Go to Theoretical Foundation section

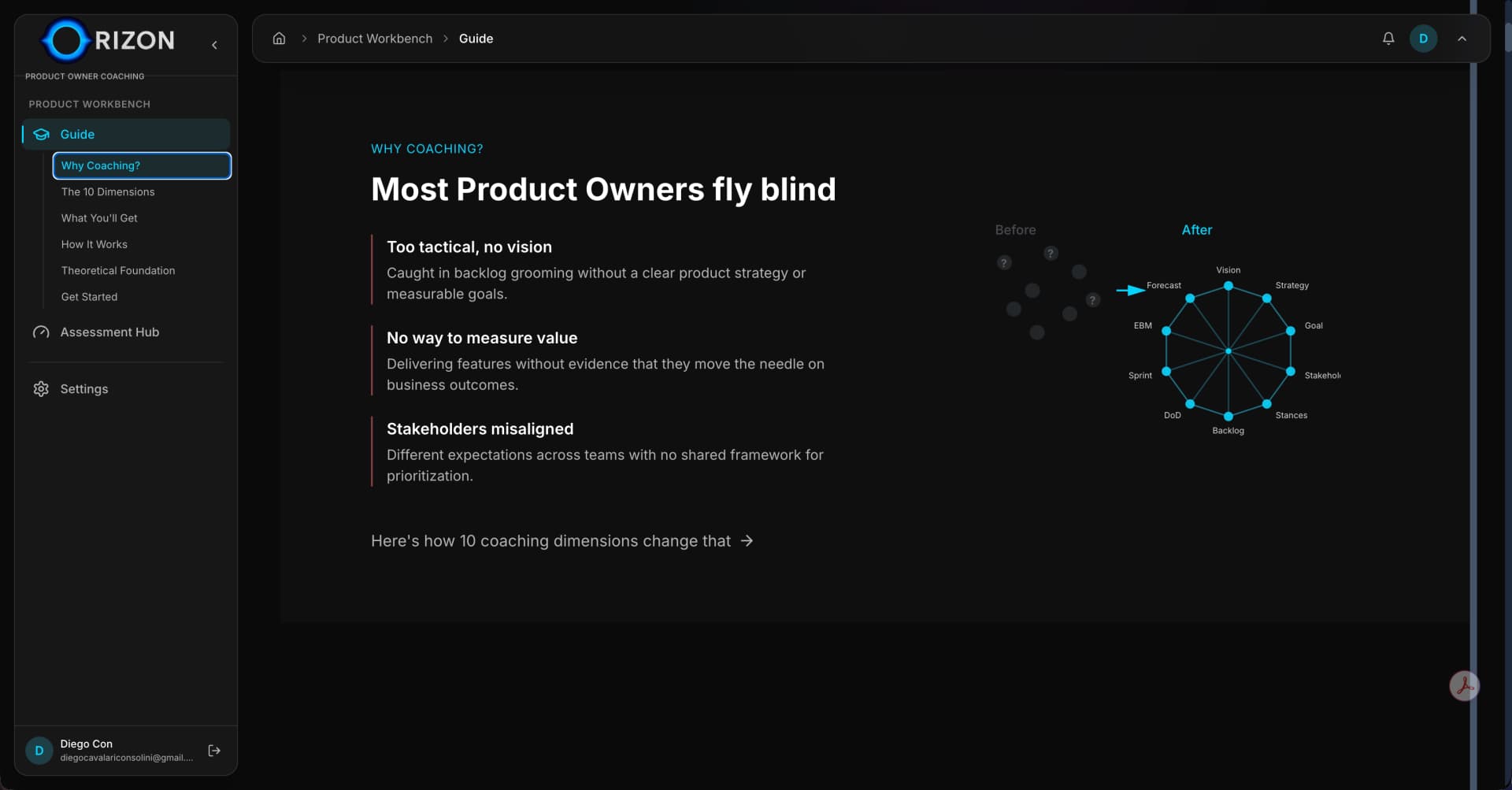point(118,271)
